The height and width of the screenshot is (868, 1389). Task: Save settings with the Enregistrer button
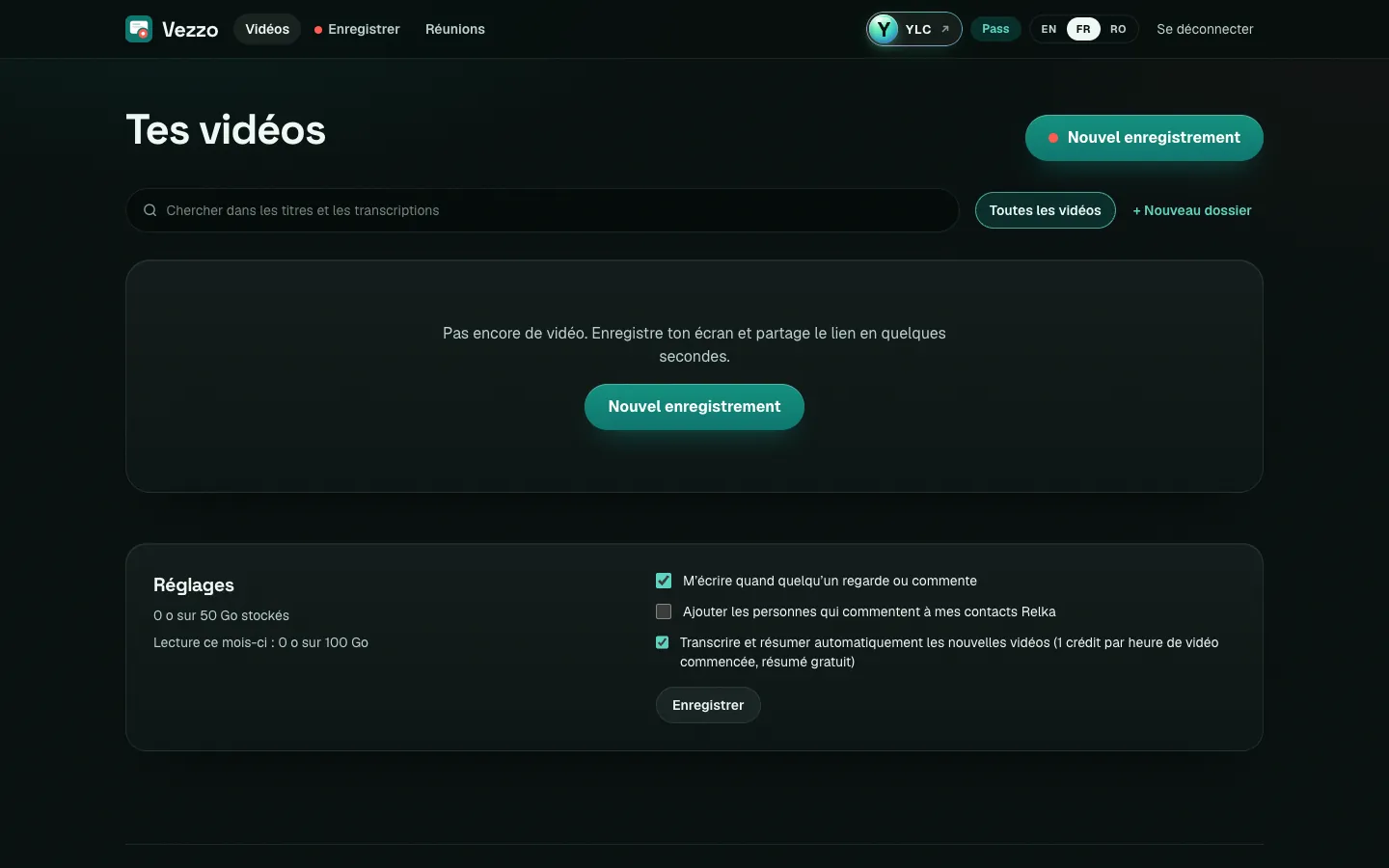[x=708, y=705]
